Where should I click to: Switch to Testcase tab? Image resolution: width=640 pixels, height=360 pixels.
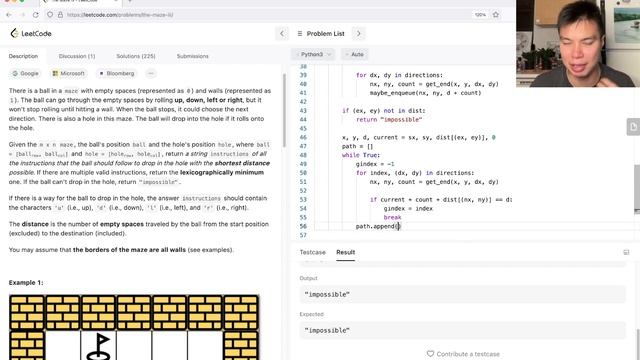[x=313, y=252]
